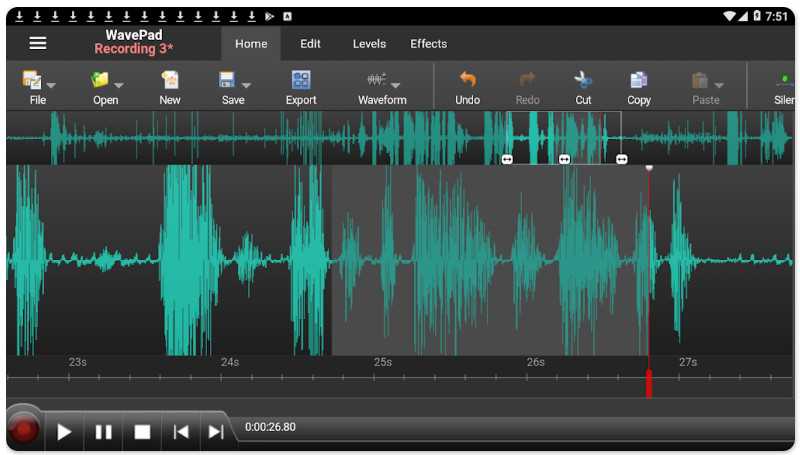Click the Copy icon
Image resolution: width=800 pixels, height=455 pixels.
coord(638,81)
